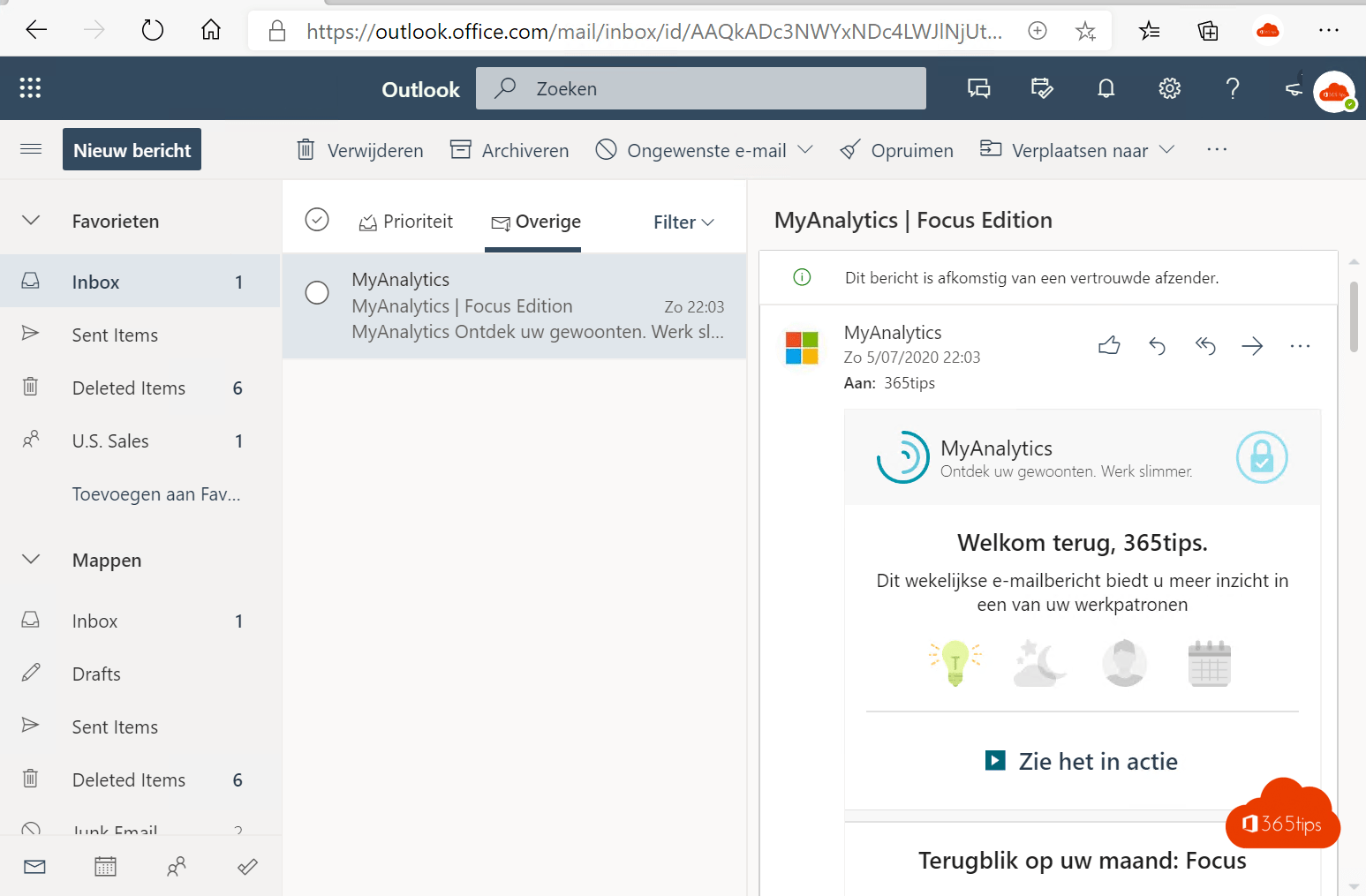Open Sent Items under Favorieten
Viewport: 1366px width, 896px height.
pyautogui.click(x=140, y=335)
